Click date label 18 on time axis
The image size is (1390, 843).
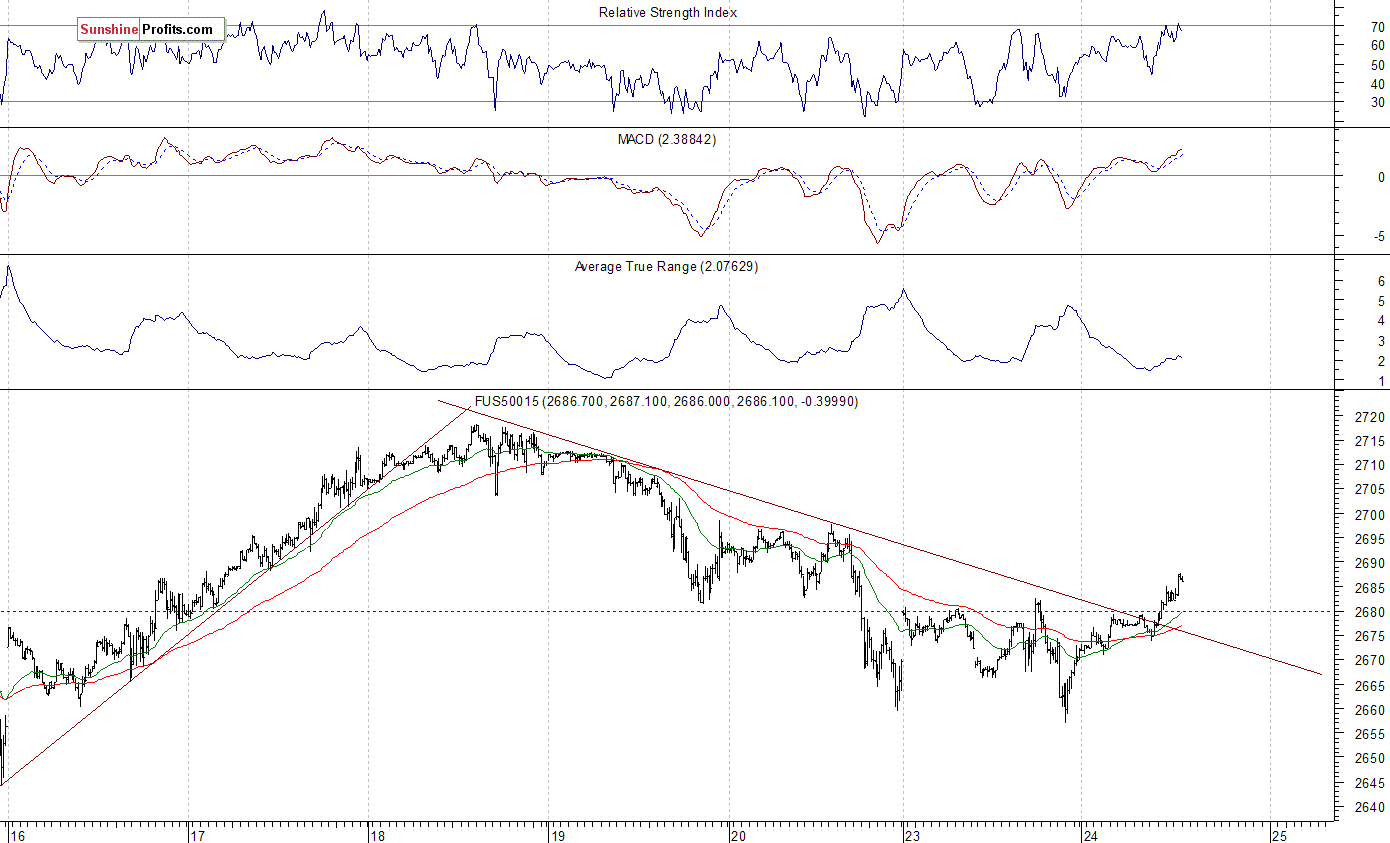pos(377,835)
